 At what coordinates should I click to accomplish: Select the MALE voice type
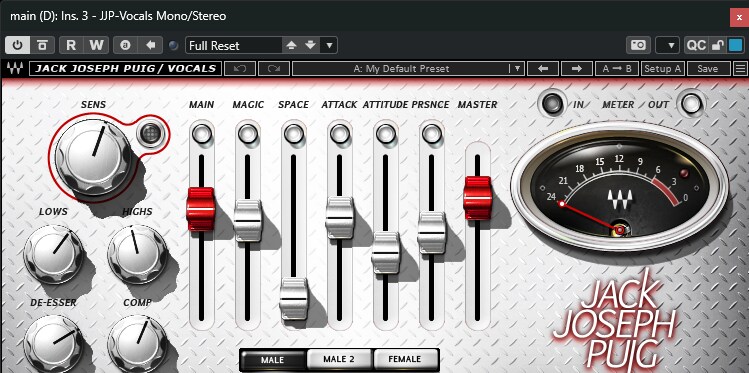272,360
